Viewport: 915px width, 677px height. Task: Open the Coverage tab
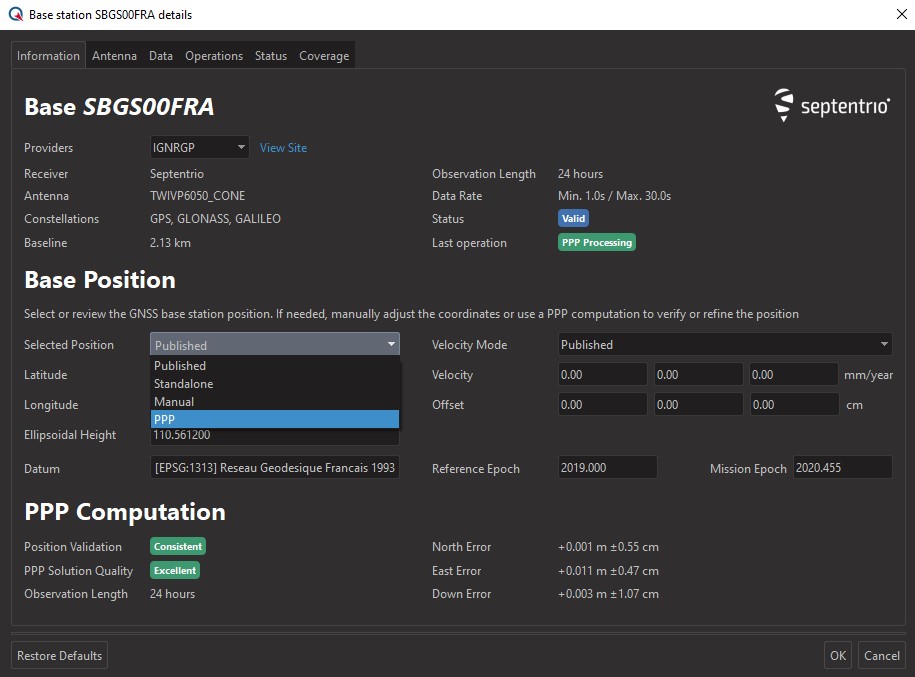[x=324, y=56]
